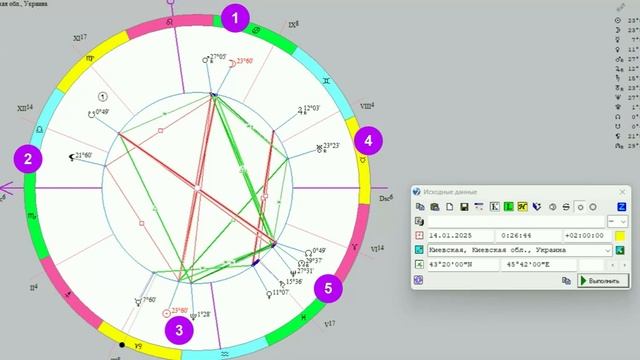Image resolution: width=640 pixels, height=360 pixels.
Task: Click the clock icon in dialog toolbar
Action: click(x=552, y=207)
